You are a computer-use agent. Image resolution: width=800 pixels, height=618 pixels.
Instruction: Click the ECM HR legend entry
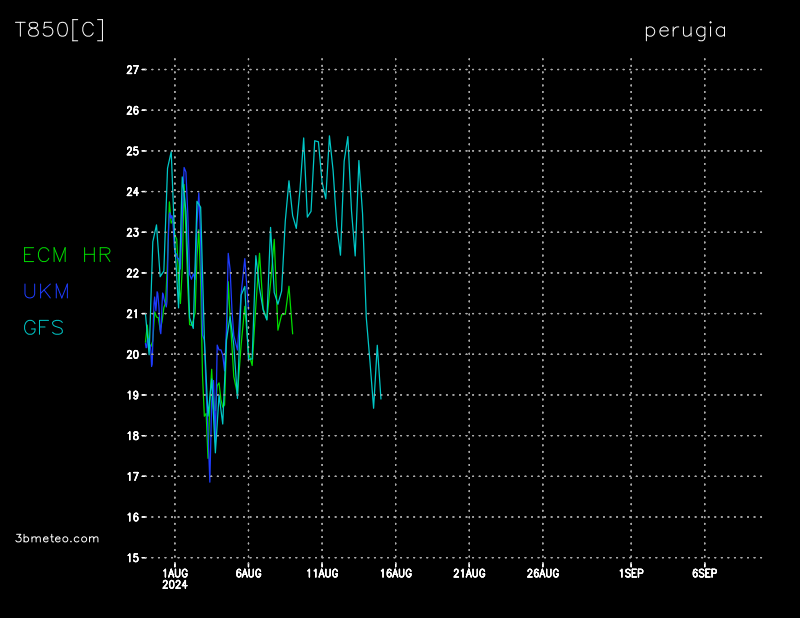pyautogui.click(x=67, y=256)
